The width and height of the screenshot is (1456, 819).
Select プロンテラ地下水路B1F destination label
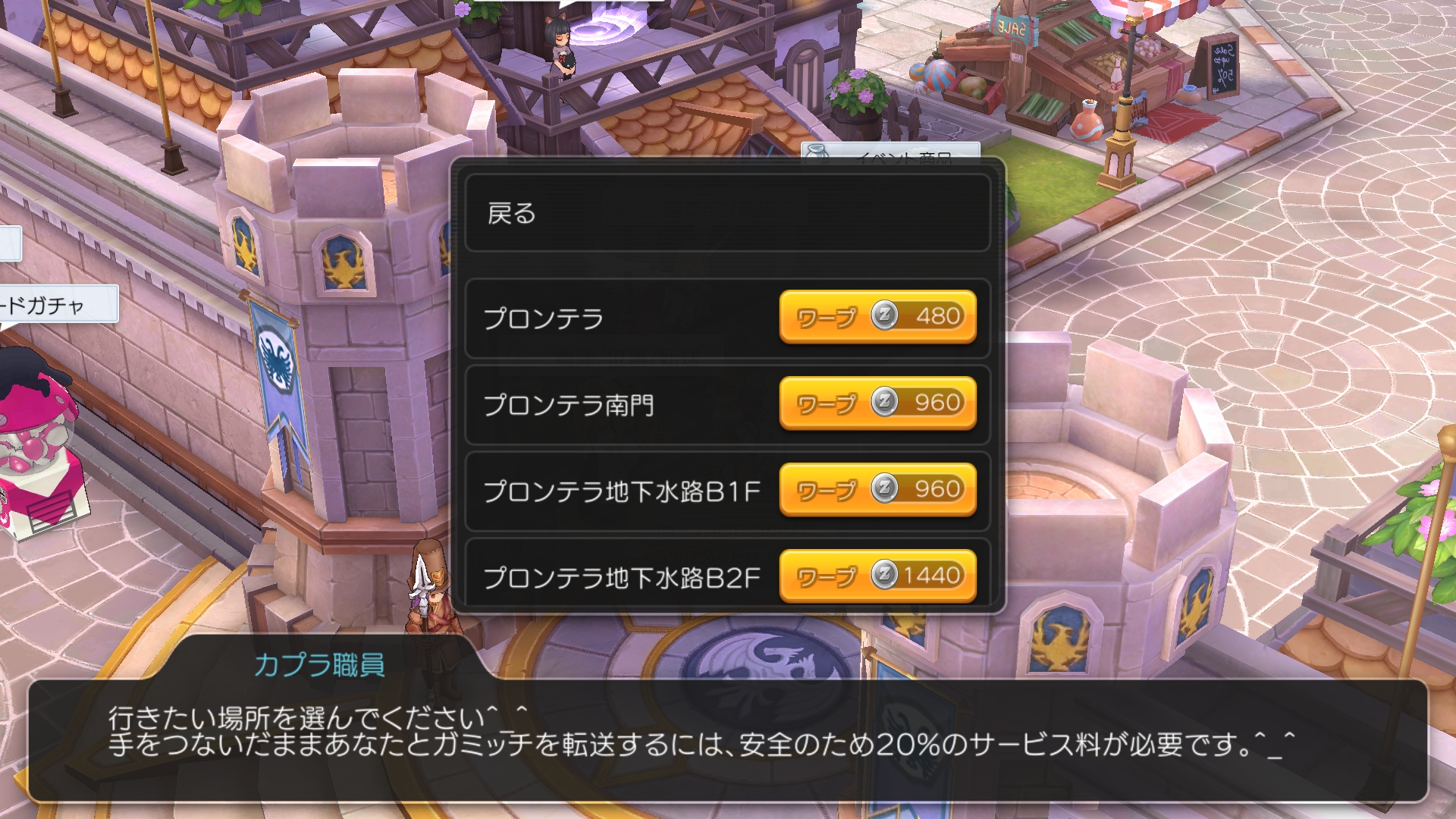point(622,491)
